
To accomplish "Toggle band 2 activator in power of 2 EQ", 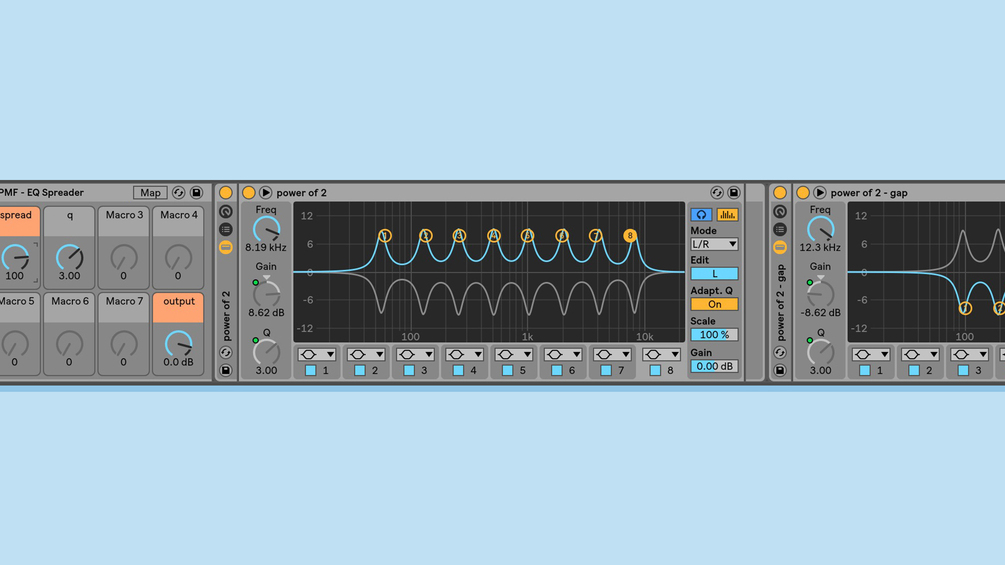I will coord(360,370).
